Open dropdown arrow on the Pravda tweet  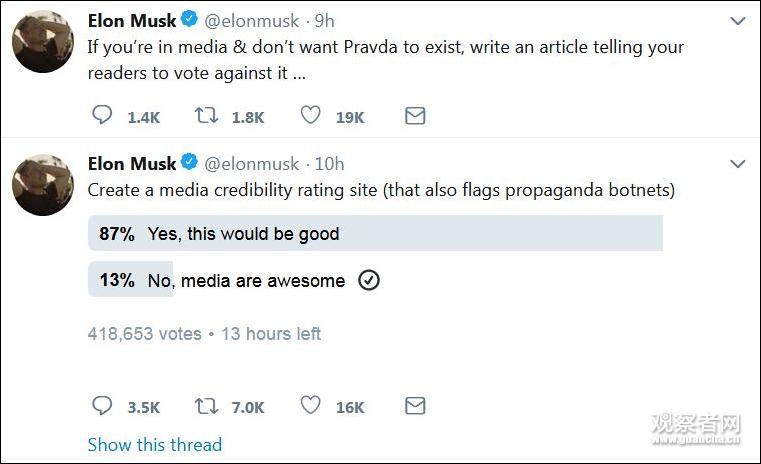[737, 20]
